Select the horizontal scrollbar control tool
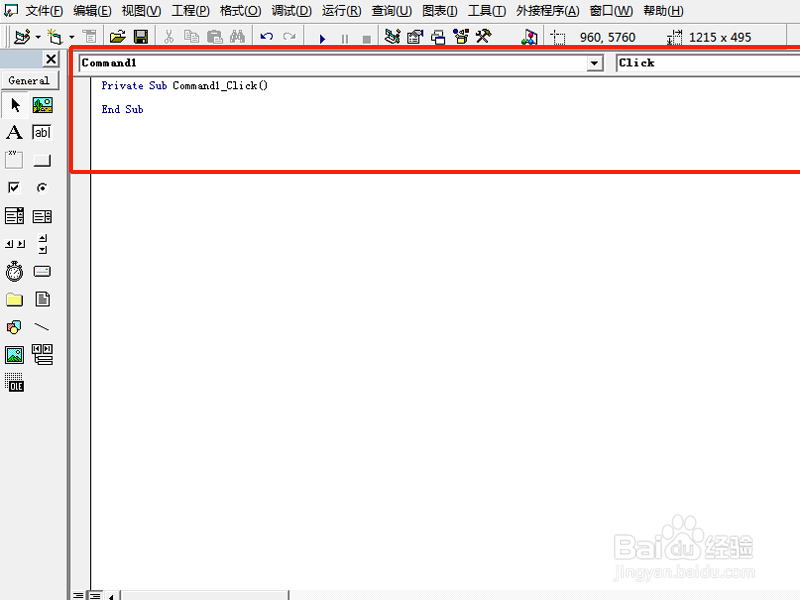 pos(15,244)
